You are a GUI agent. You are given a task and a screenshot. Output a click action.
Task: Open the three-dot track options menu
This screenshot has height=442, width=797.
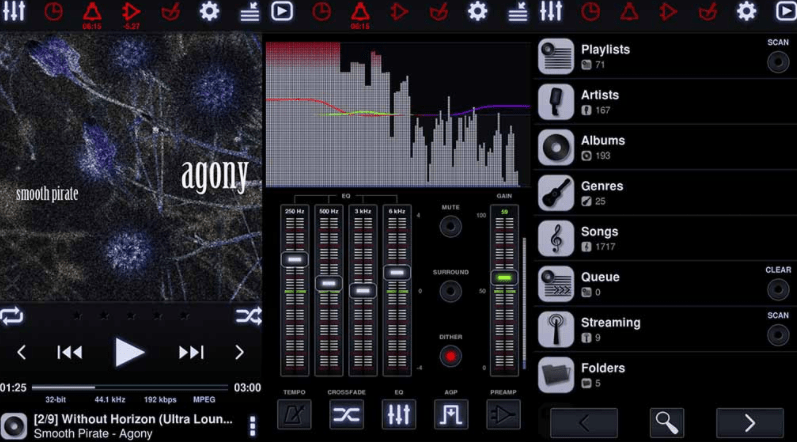(x=253, y=426)
